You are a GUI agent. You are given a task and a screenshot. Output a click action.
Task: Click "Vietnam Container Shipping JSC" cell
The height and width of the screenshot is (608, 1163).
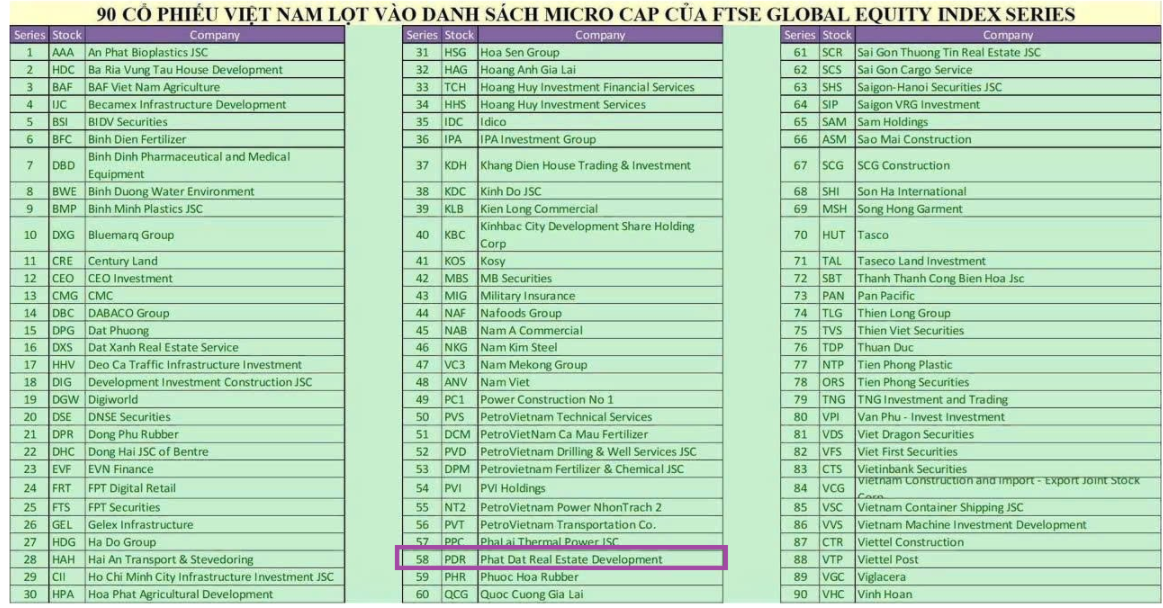click(x=1007, y=507)
